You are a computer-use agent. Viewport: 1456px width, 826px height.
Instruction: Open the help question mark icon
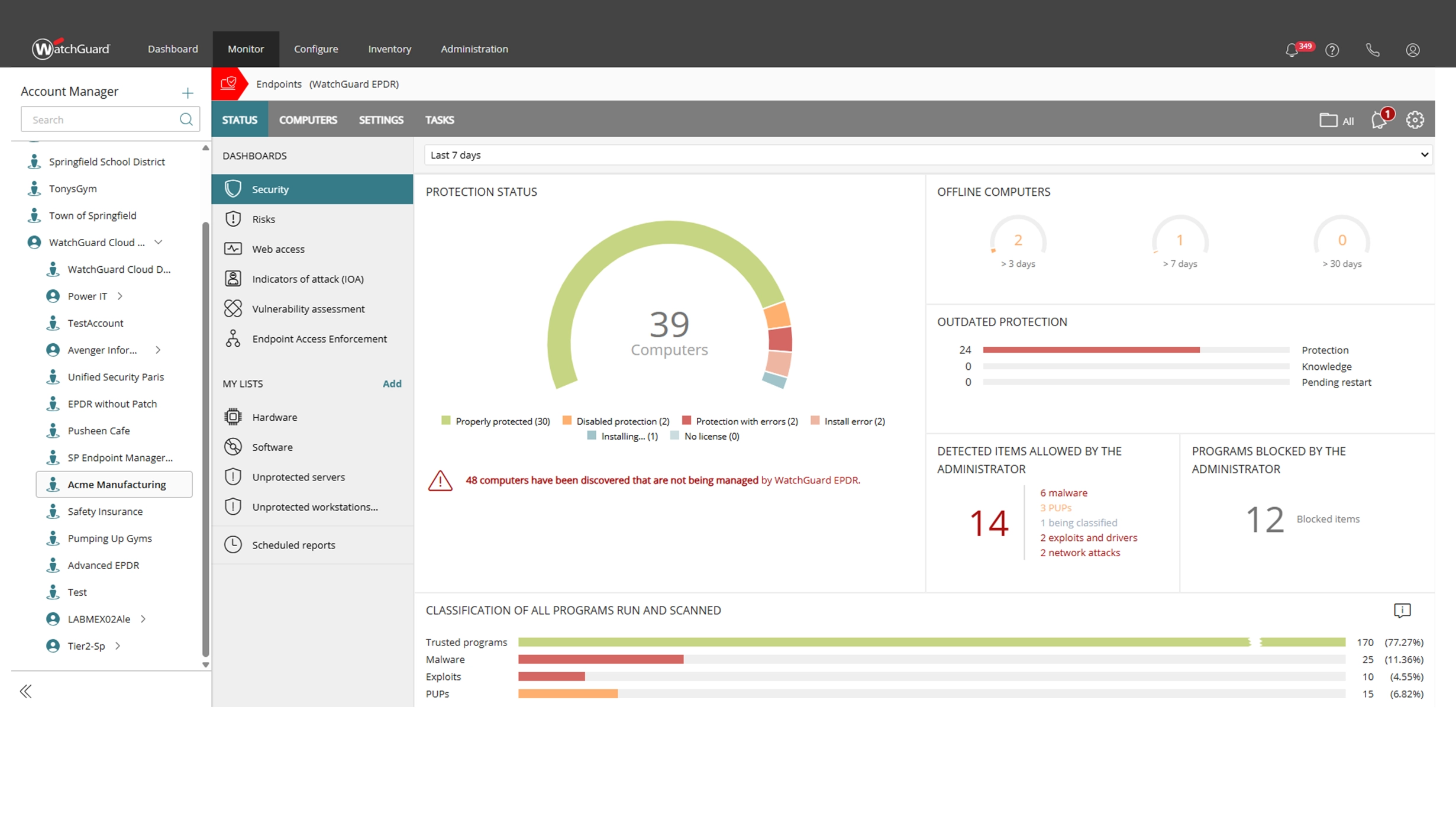tap(1332, 50)
